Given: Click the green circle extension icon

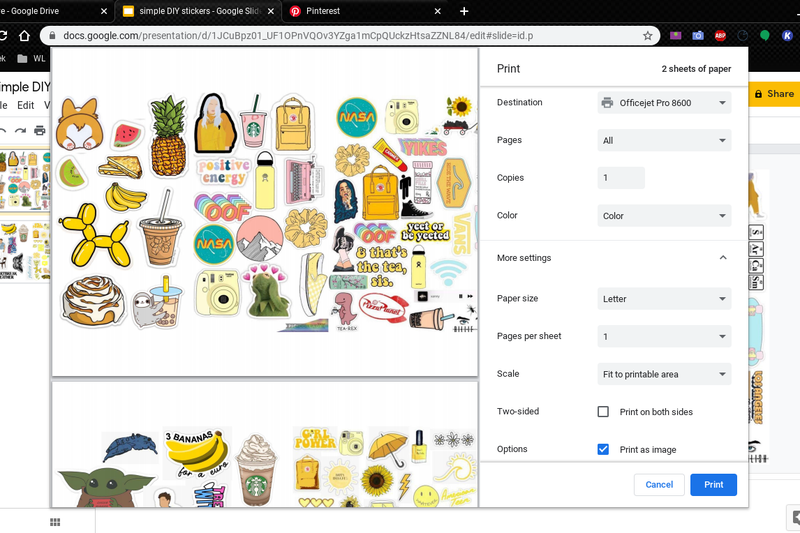Looking at the screenshot, I should pyautogui.click(x=764, y=36).
